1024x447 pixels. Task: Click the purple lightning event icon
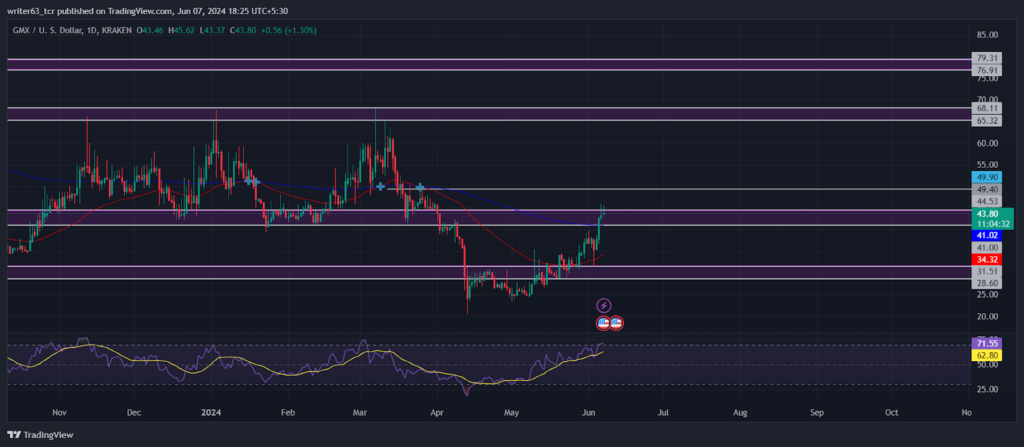pyautogui.click(x=604, y=305)
